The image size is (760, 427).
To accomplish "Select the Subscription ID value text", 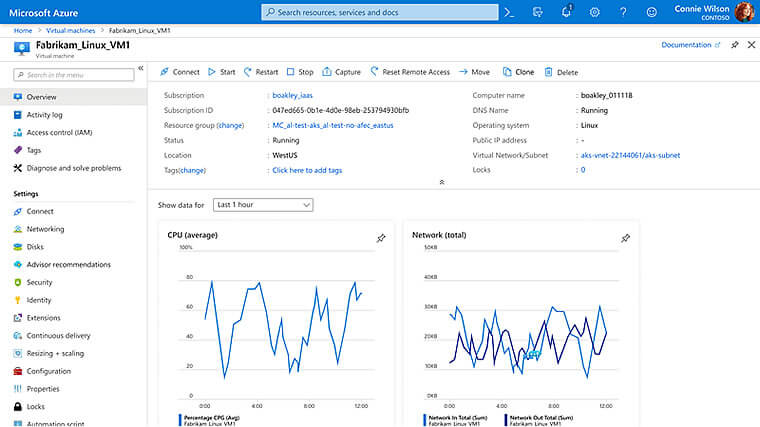I will (x=340, y=111).
